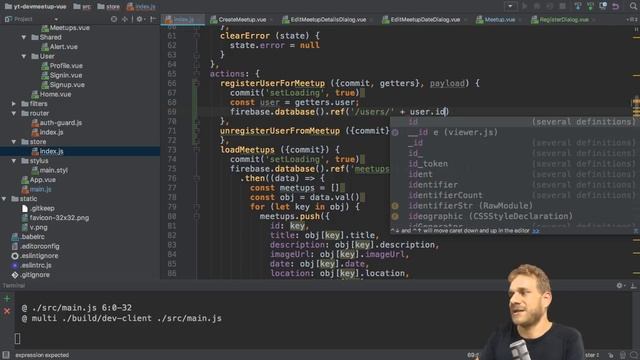Click collapse-all icon in Project panel header
This screenshot has height=360, width=640.
[x=124, y=19]
